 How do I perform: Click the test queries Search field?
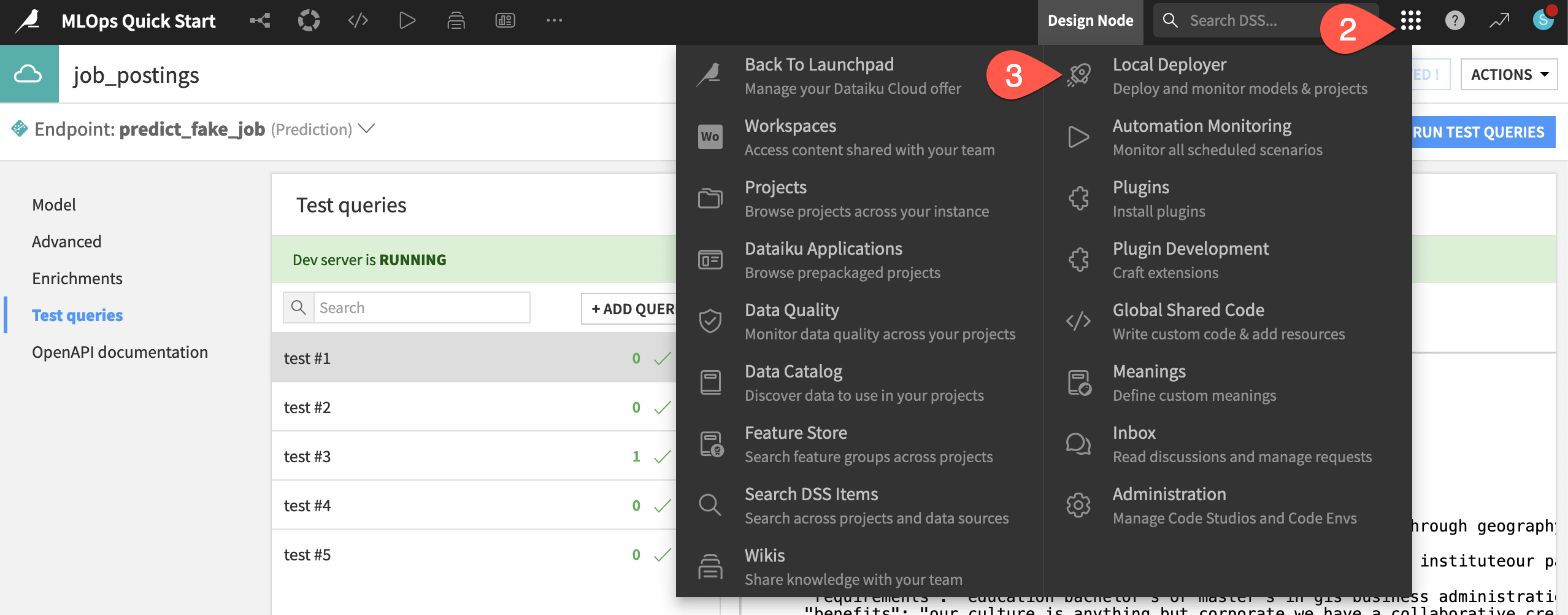[422, 307]
